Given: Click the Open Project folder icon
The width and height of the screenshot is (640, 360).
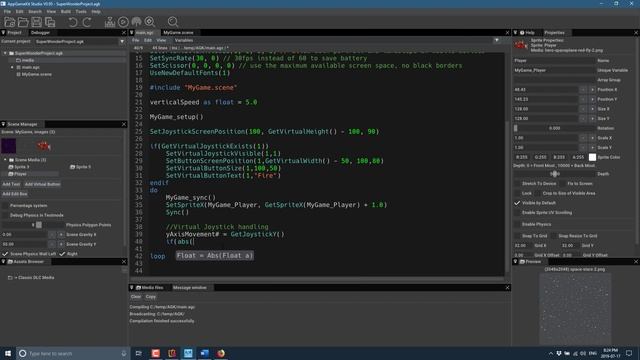Looking at the screenshot, I should click(23, 22).
